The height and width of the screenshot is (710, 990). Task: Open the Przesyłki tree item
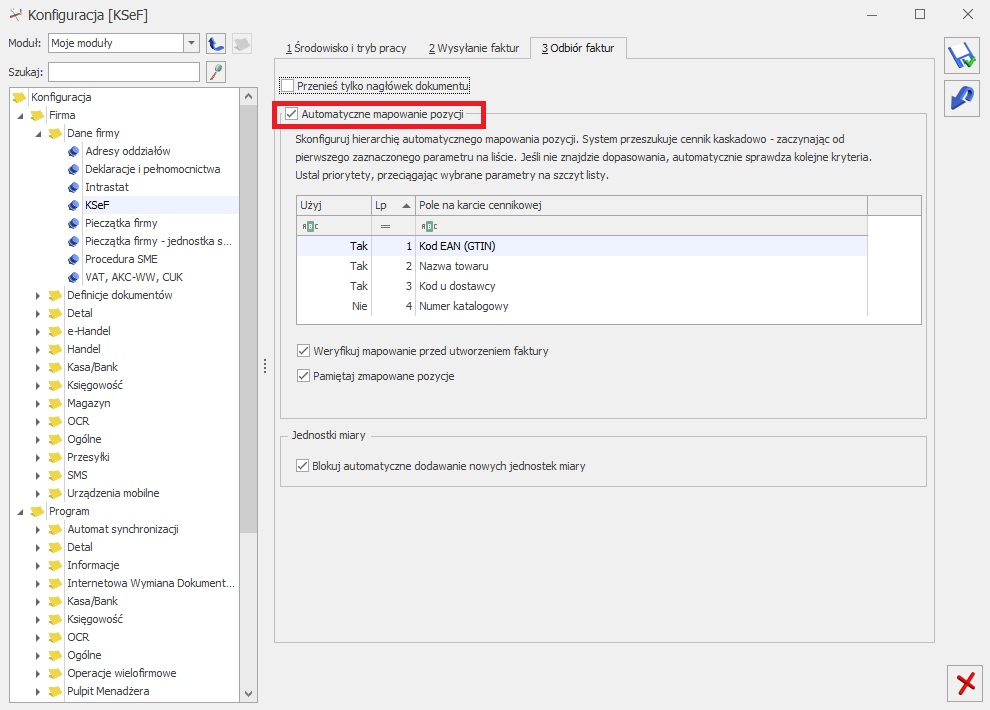coord(88,458)
